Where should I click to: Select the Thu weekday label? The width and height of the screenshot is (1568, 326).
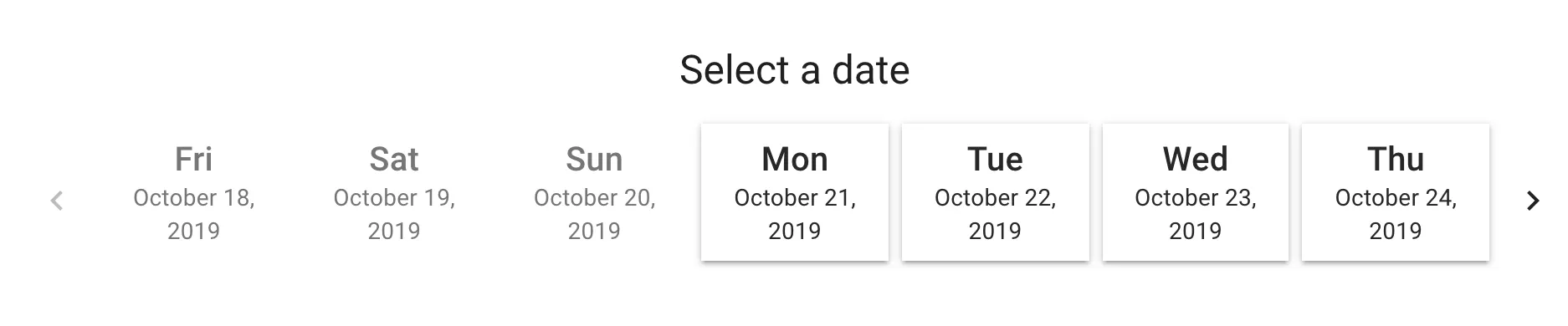[1396, 159]
